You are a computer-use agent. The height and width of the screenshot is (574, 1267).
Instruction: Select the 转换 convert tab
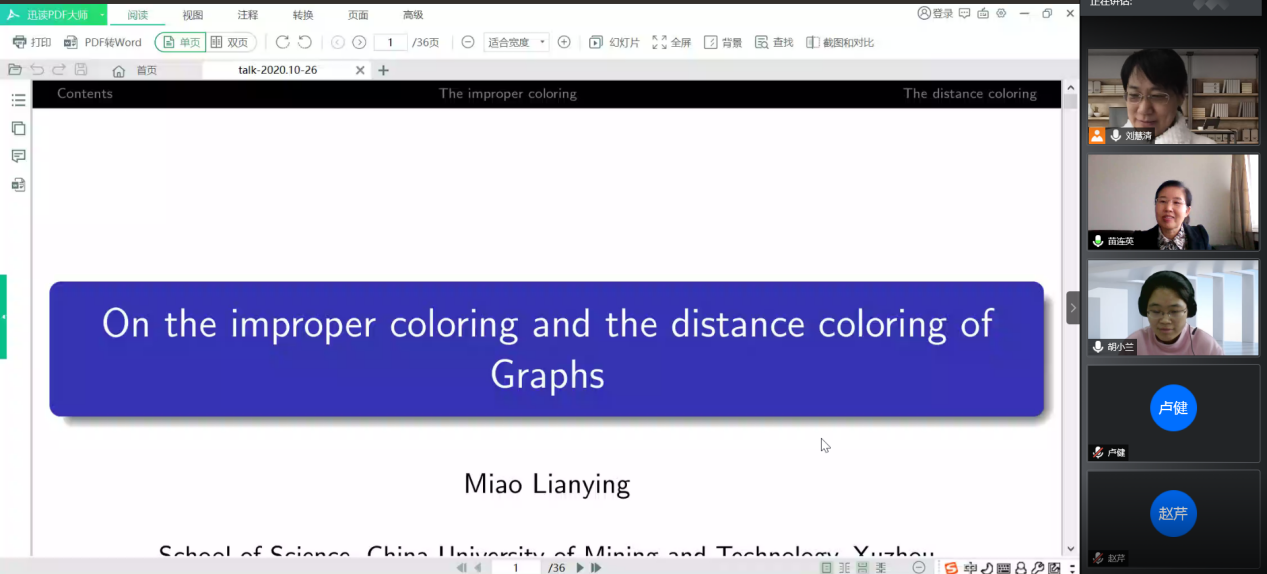[x=302, y=15]
